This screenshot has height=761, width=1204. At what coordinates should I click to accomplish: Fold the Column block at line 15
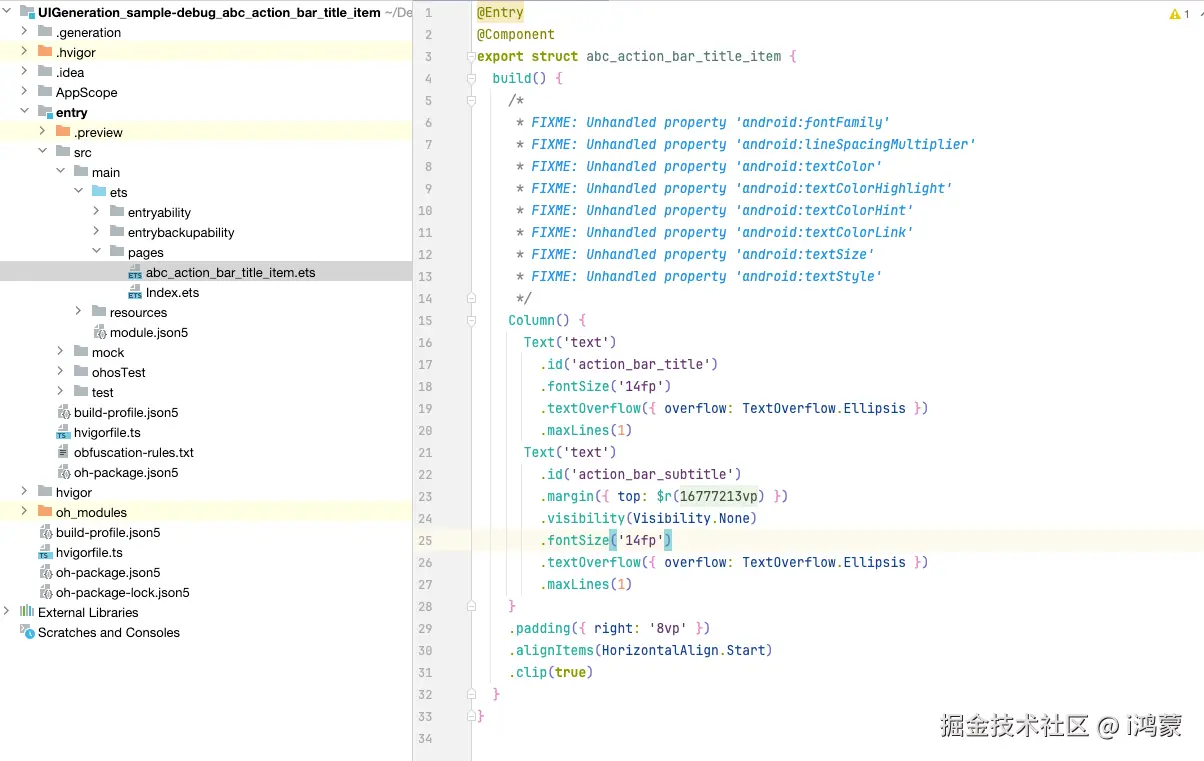tap(471, 321)
